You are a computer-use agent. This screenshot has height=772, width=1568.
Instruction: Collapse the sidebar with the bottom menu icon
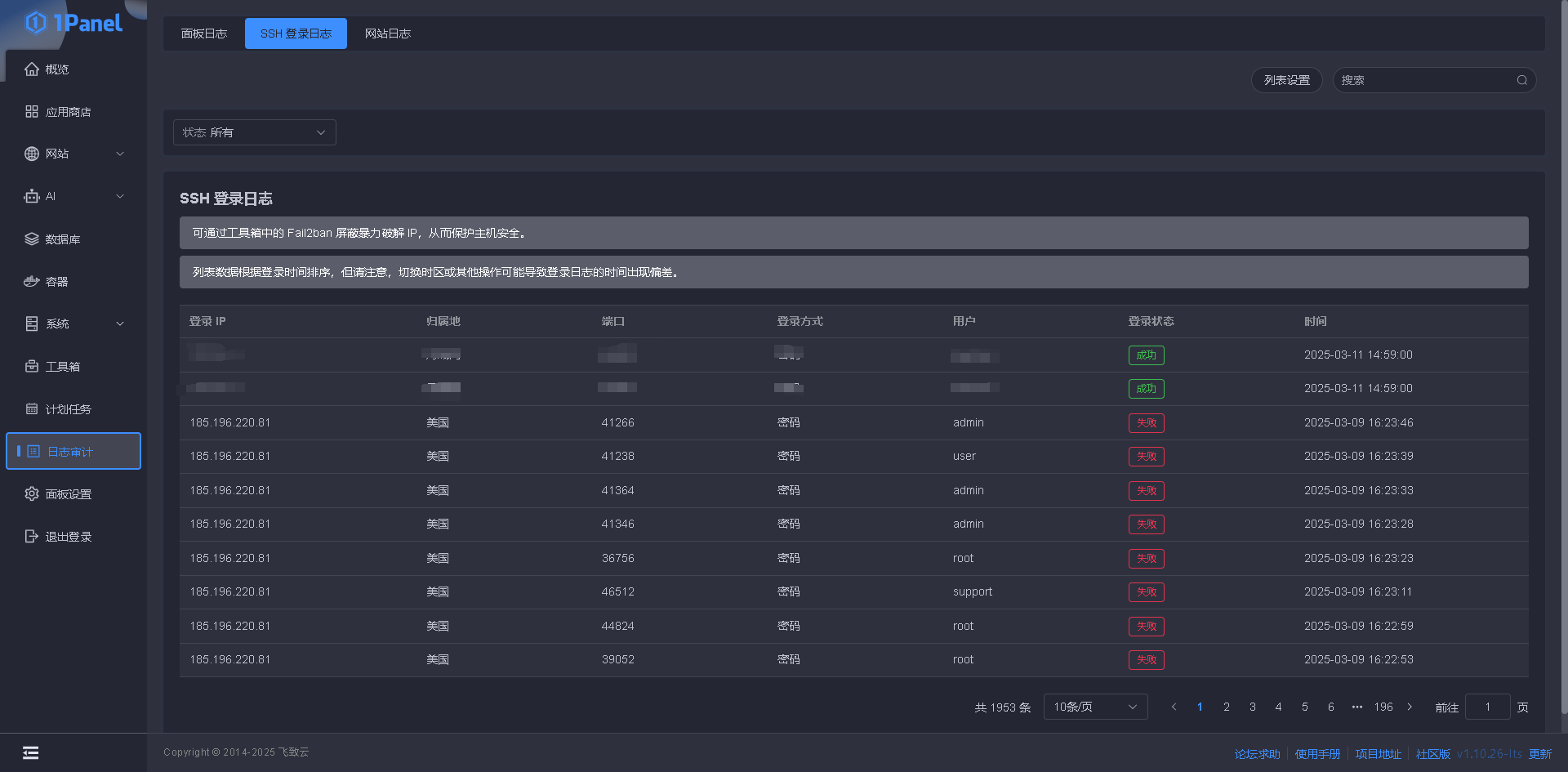[x=31, y=753]
